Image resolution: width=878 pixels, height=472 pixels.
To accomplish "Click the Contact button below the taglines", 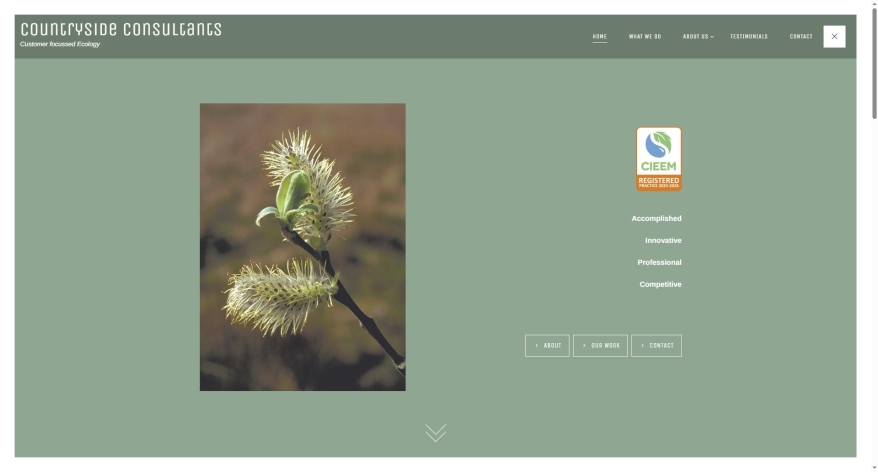I will click(x=656, y=345).
